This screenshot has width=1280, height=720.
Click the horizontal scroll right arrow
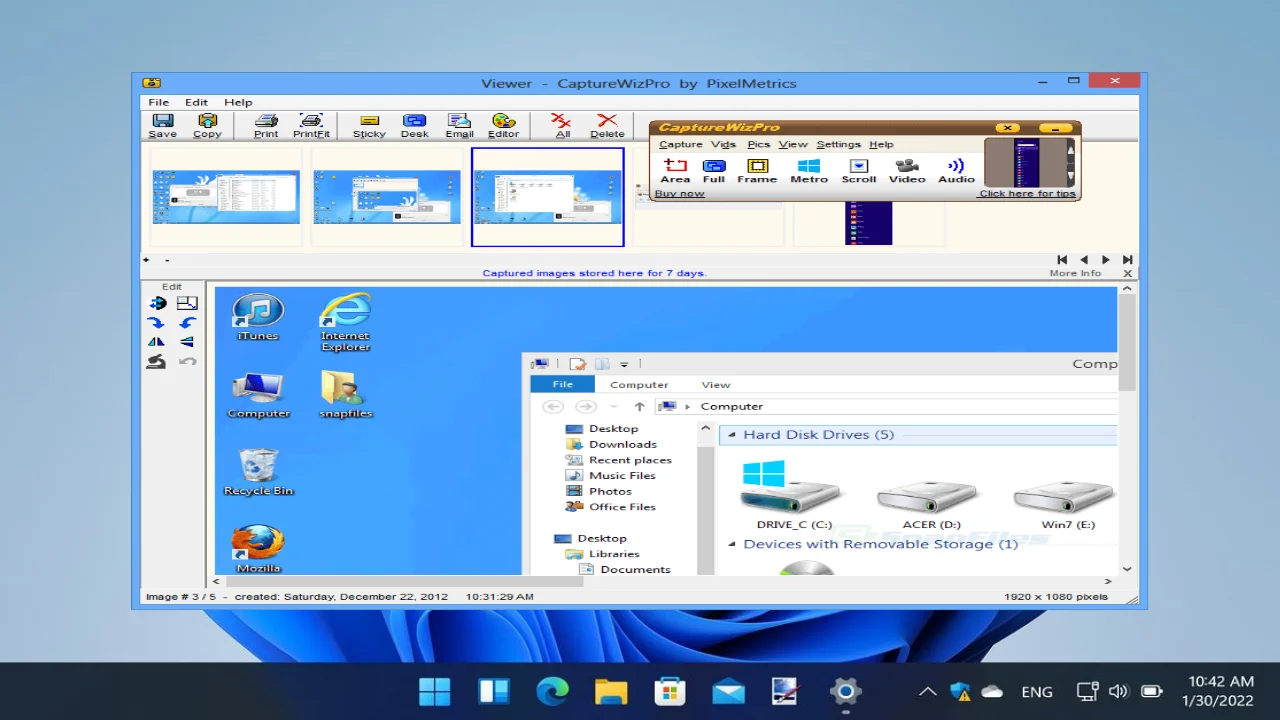point(1107,581)
